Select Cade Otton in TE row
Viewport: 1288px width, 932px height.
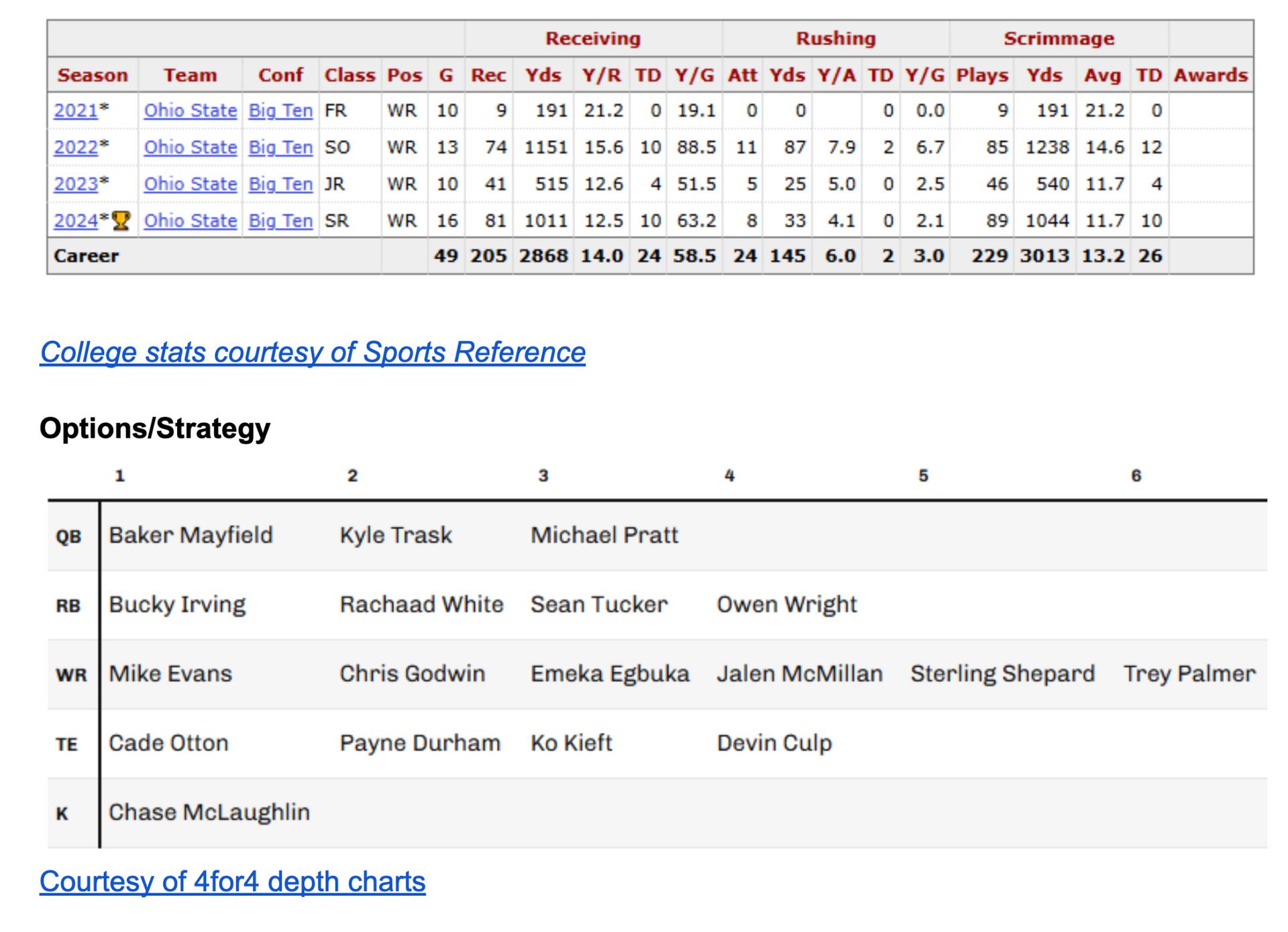point(168,743)
